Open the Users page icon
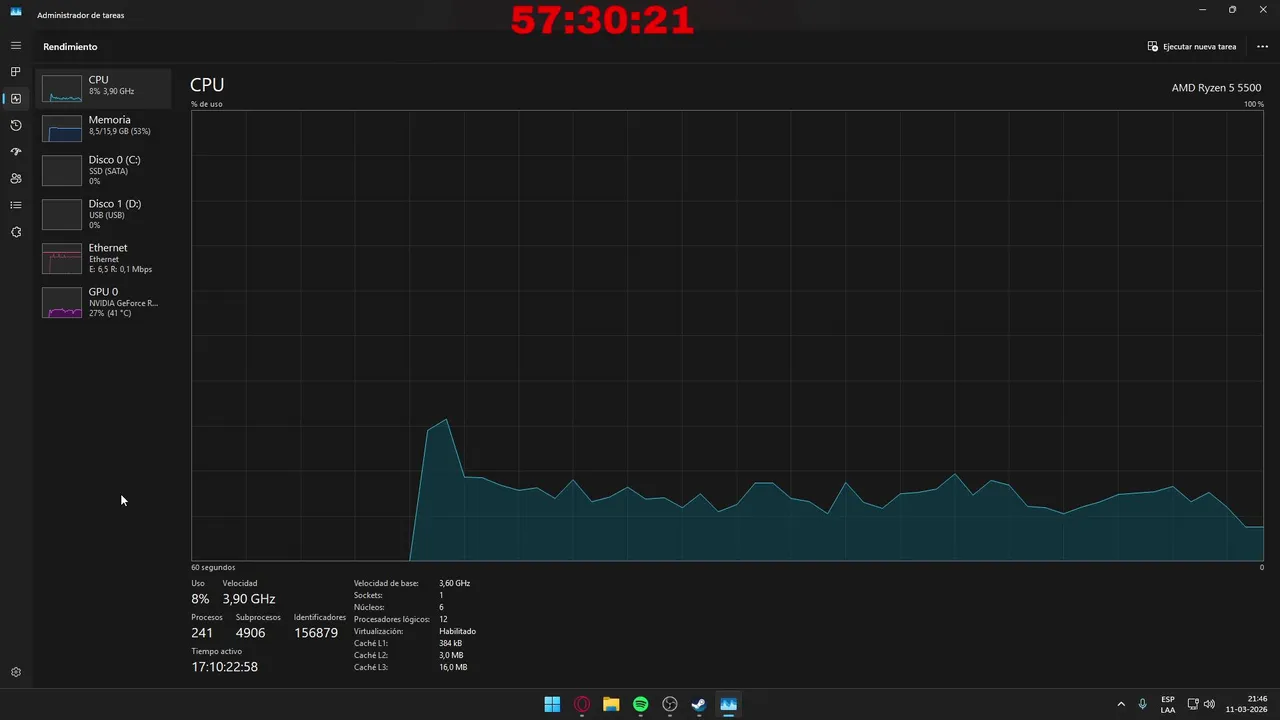The image size is (1280, 720). [x=16, y=178]
